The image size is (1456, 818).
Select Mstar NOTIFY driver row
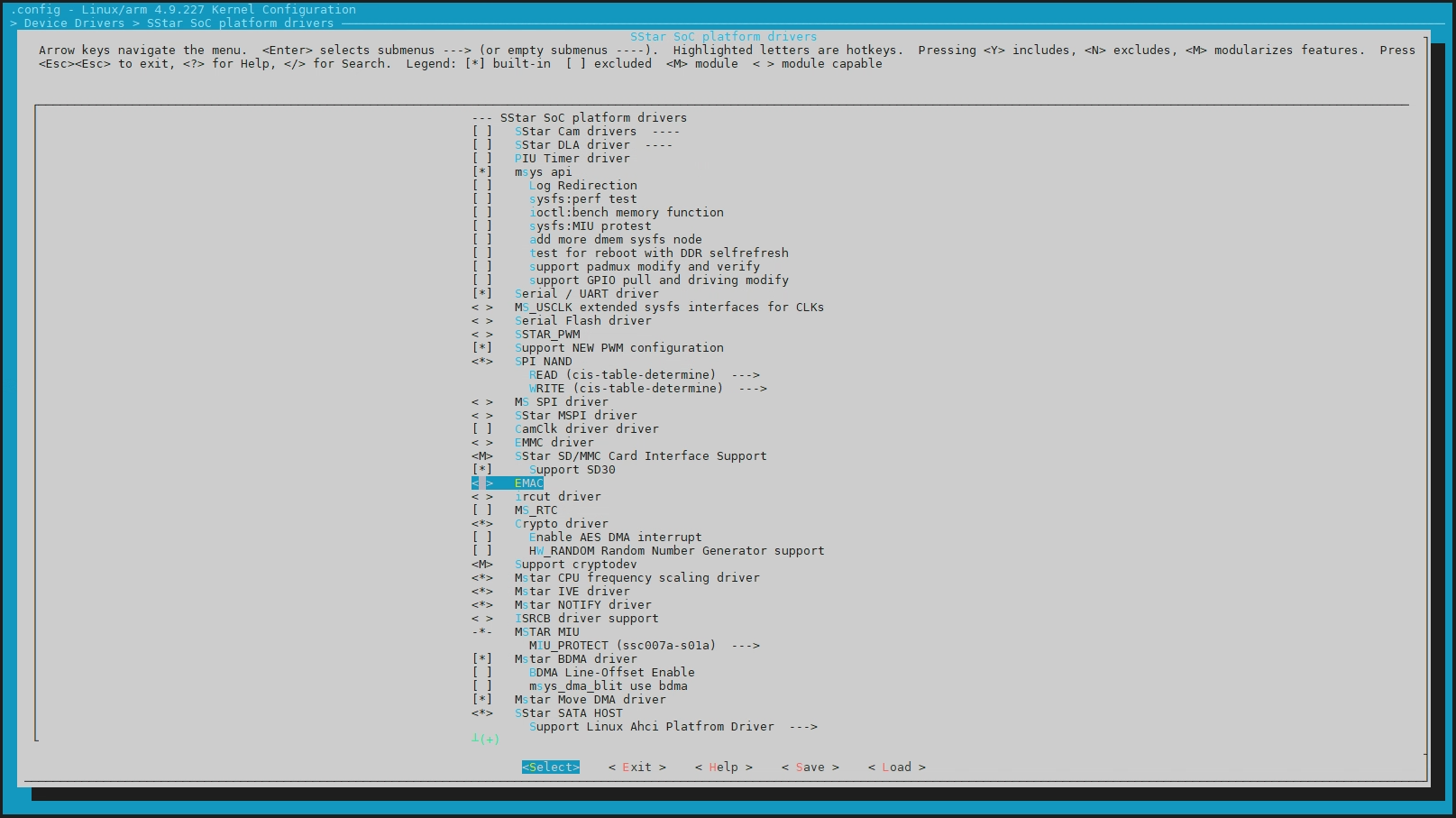tap(562, 605)
